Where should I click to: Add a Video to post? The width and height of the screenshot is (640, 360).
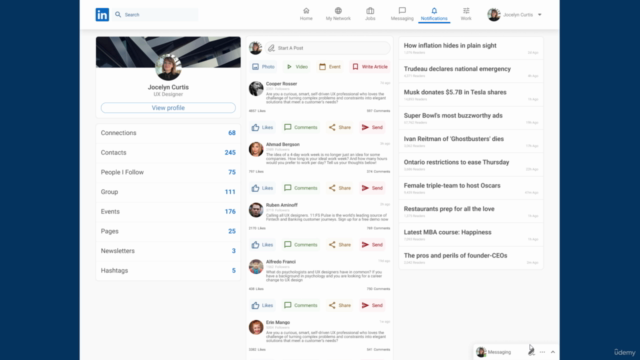[297, 67]
